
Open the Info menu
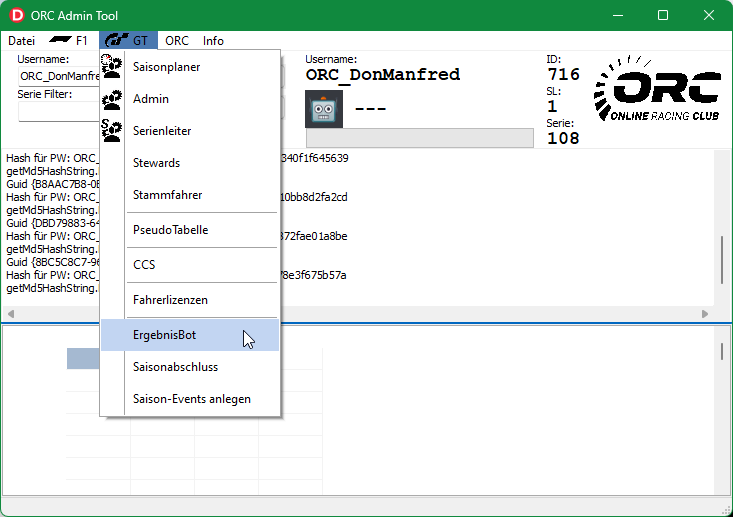pos(213,41)
